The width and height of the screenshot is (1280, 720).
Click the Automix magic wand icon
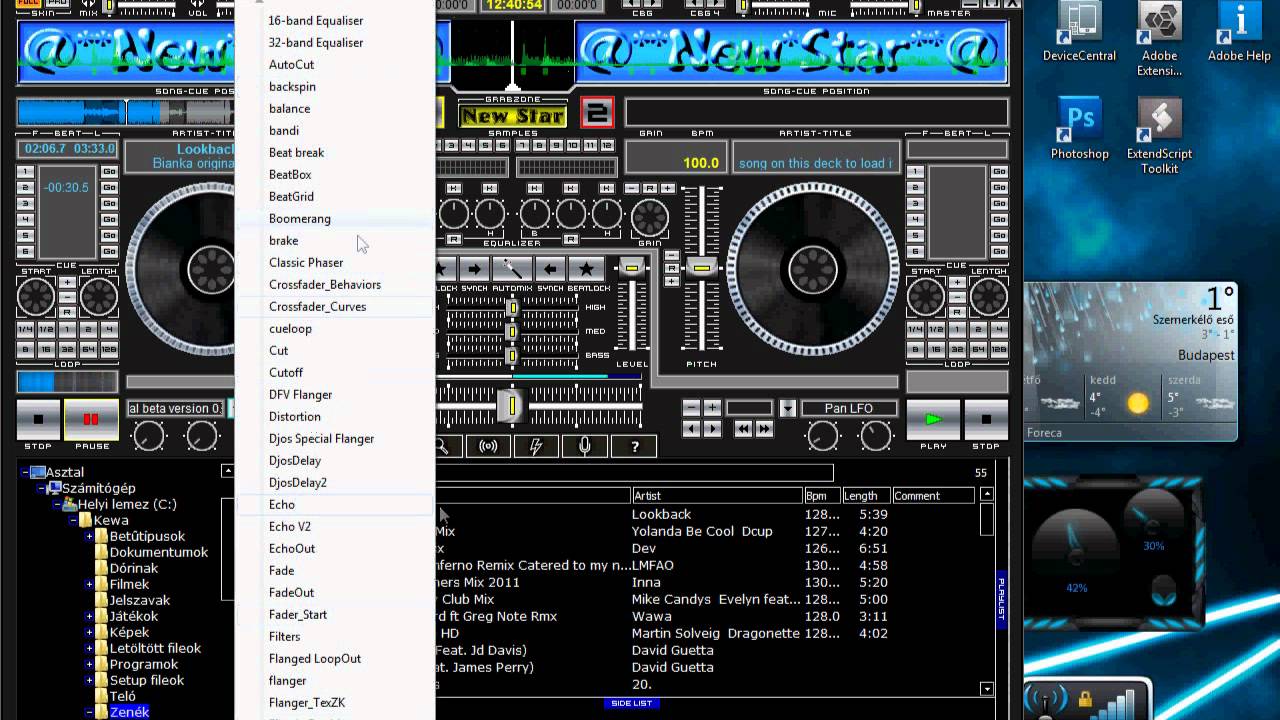pyautogui.click(x=512, y=269)
